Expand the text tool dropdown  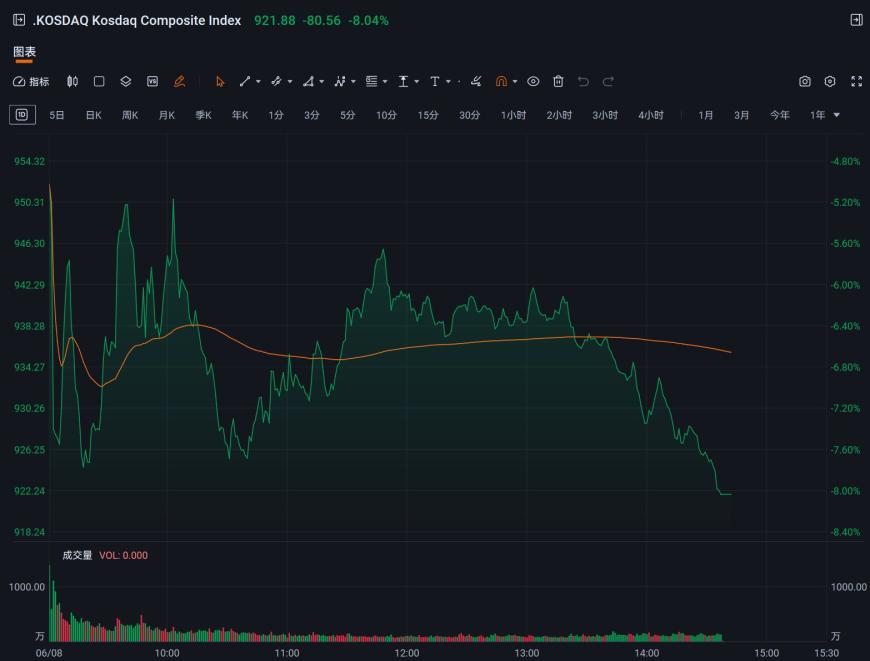click(448, 82)
